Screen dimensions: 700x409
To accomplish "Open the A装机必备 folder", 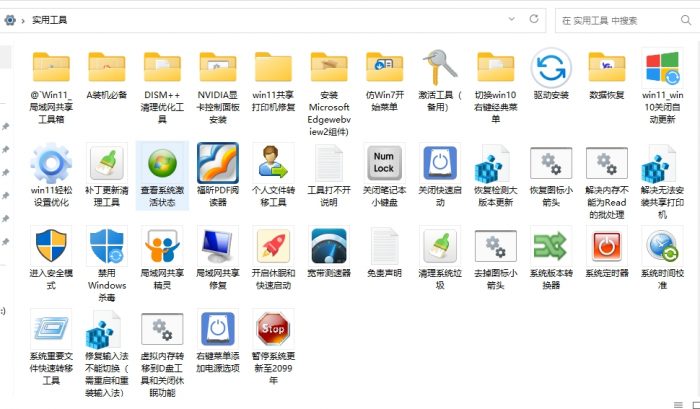I will pos(107,67).
